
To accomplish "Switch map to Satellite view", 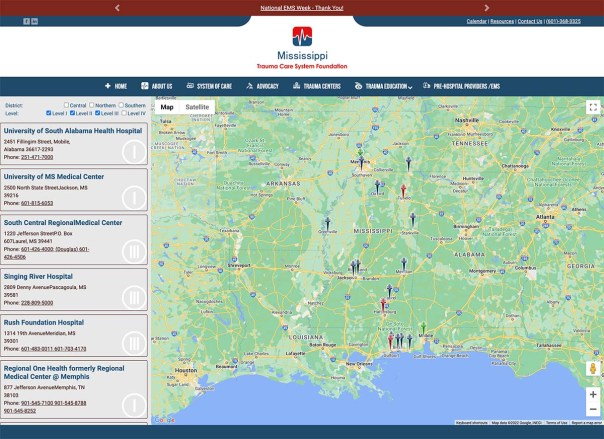I will click(197, 107).
